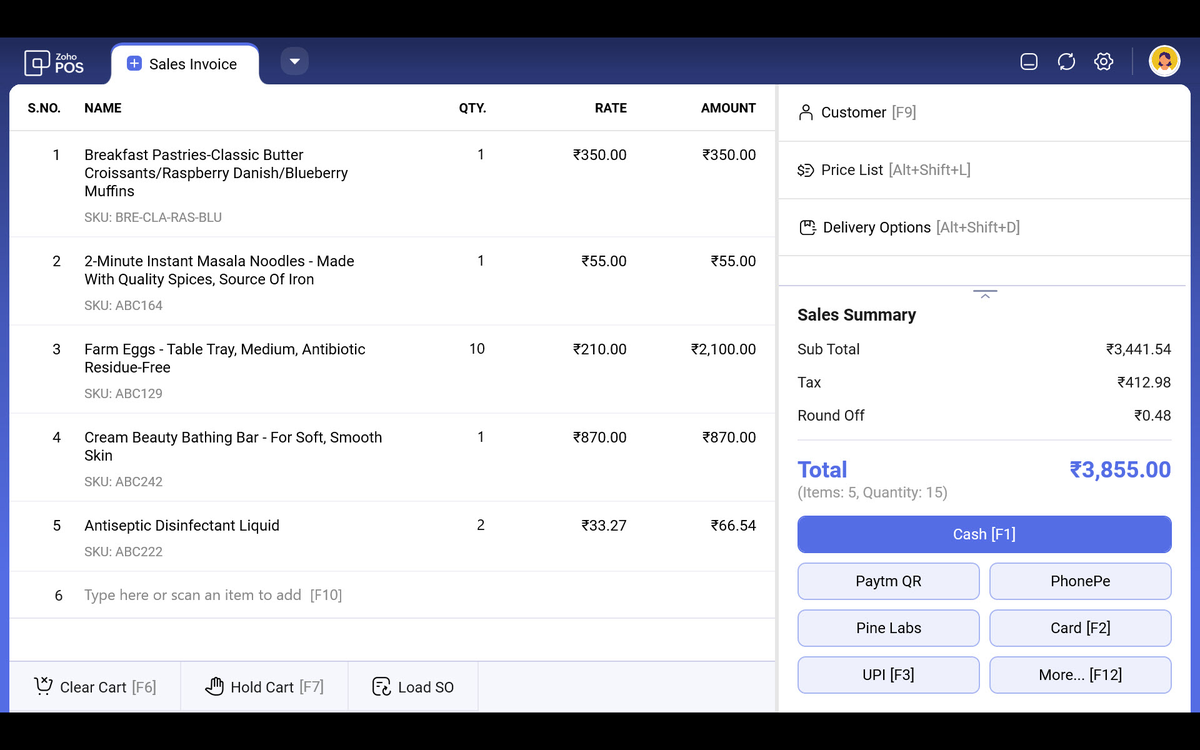Choose Card [F2] payment
Image resolution: width=1200 pixels, height=750 pixels.
pos(1080,628)
